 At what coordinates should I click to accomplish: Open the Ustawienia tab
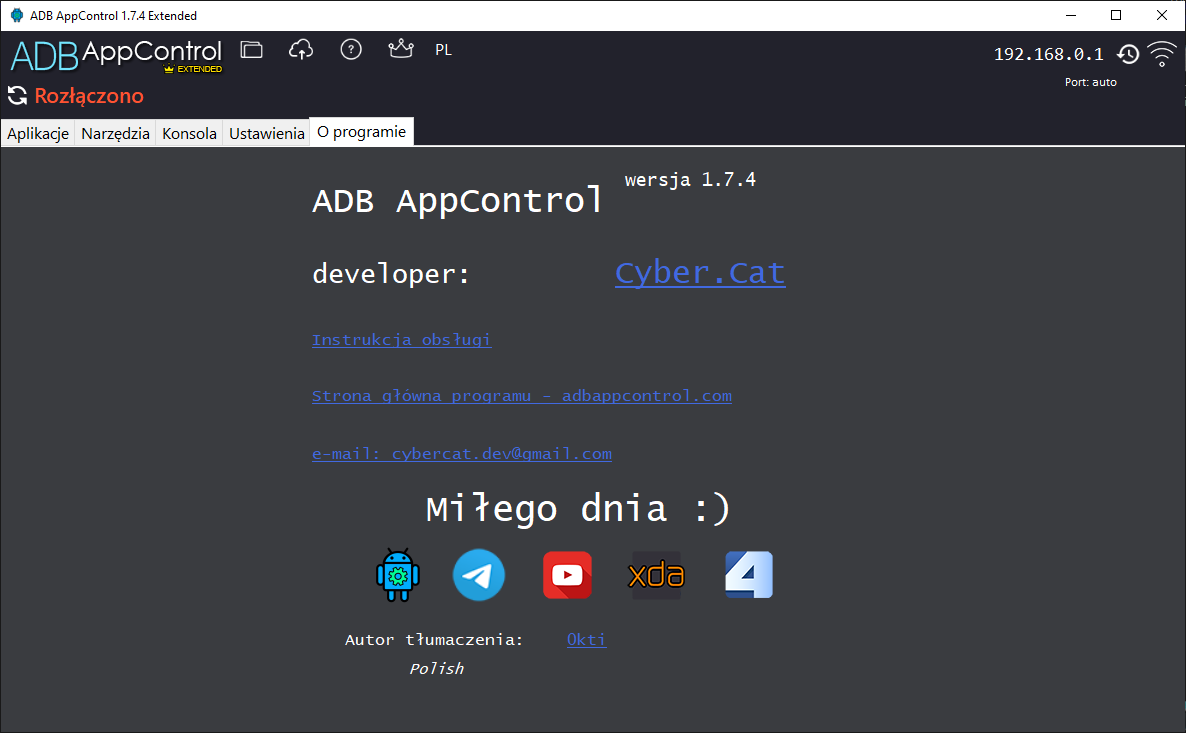point(266,133)
